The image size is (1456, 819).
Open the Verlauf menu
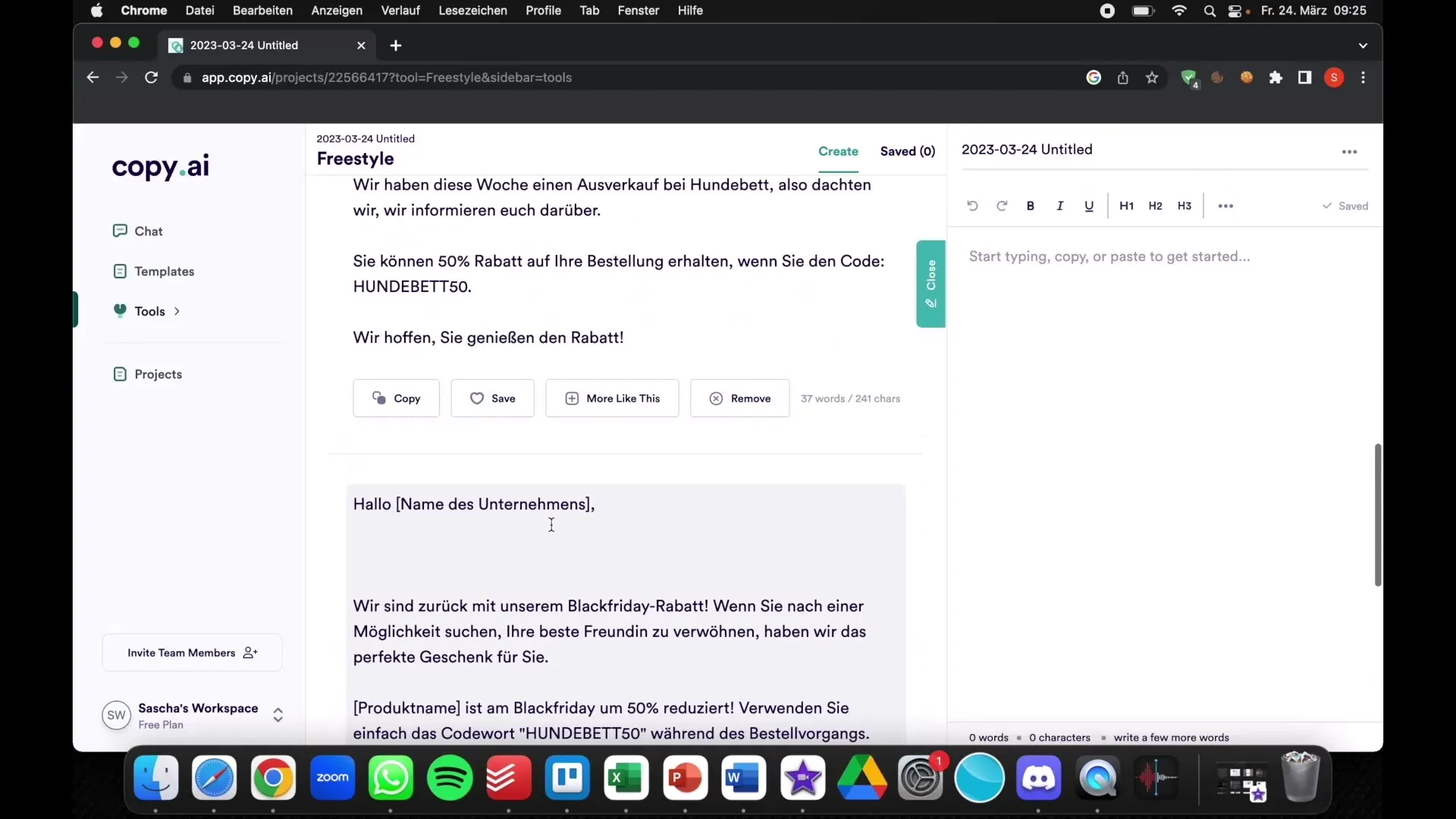pyautogui.click(x=400, y=11)
